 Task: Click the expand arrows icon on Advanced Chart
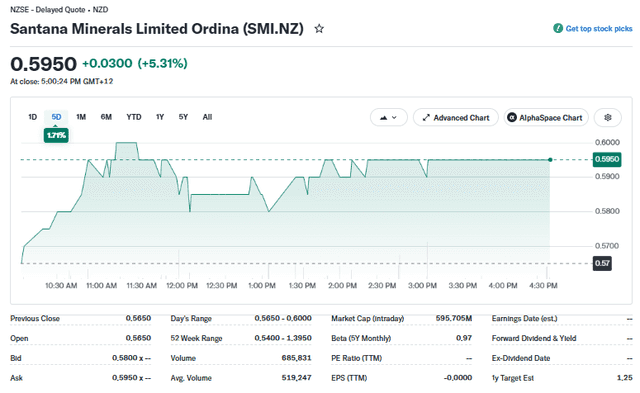tap(426, 118)
